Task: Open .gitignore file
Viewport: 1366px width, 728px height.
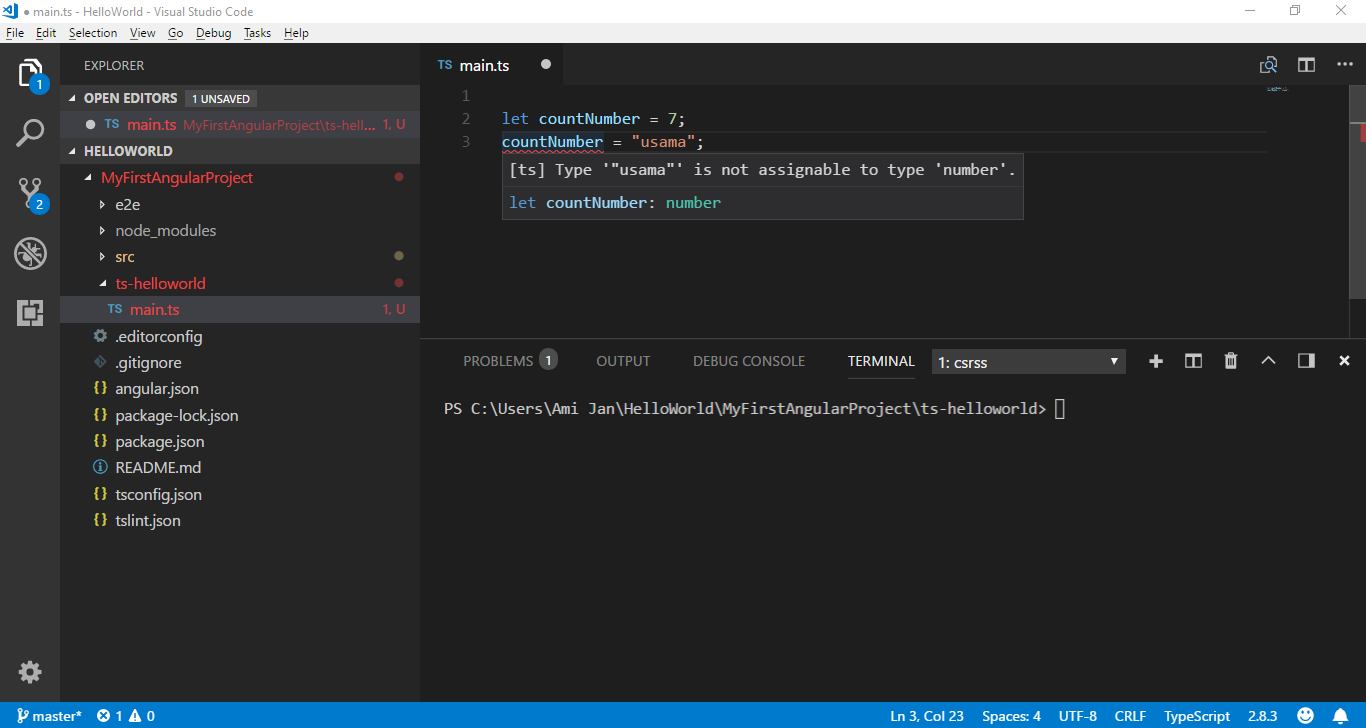Action: click(240, 363)
